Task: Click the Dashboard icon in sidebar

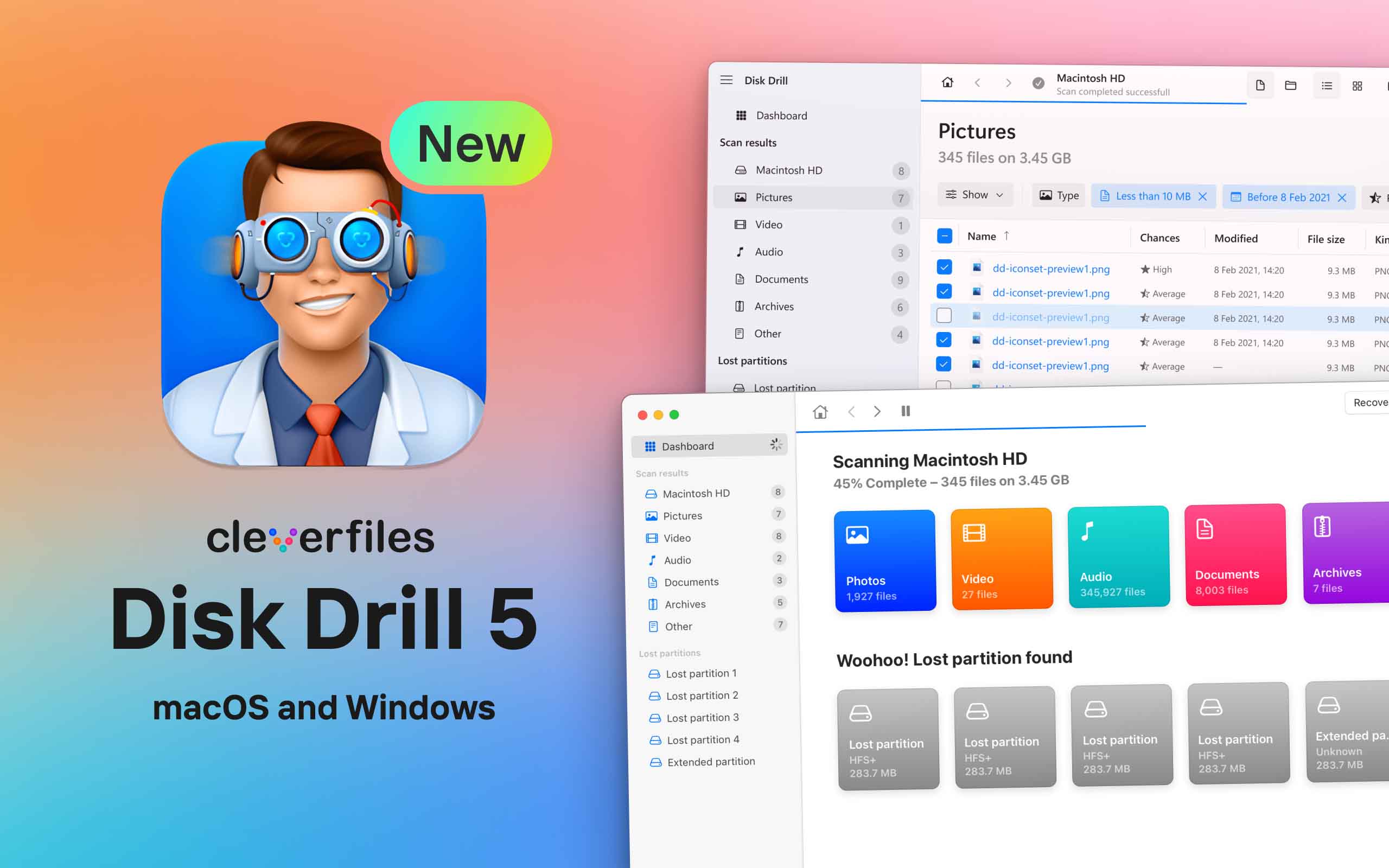Action: pyautogui.click(x=651, y=446)
